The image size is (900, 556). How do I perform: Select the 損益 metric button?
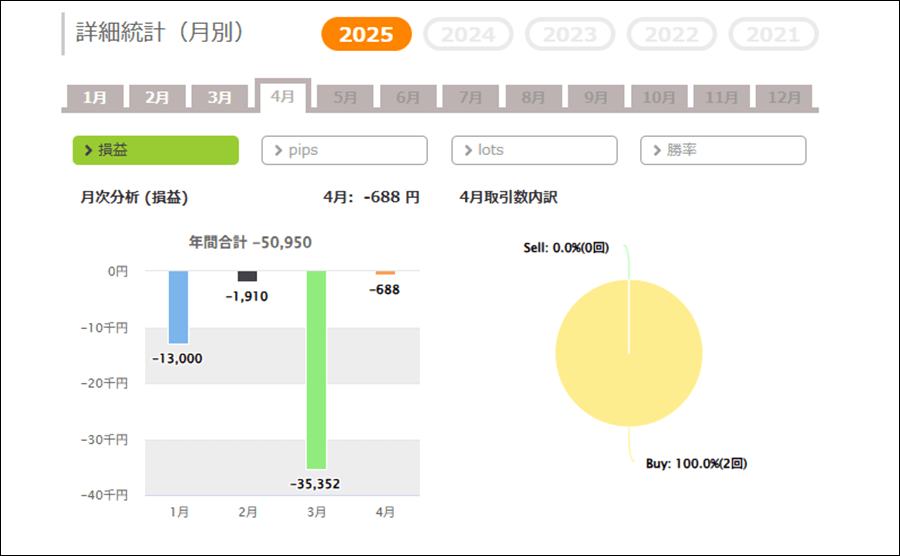coord(156,150)
